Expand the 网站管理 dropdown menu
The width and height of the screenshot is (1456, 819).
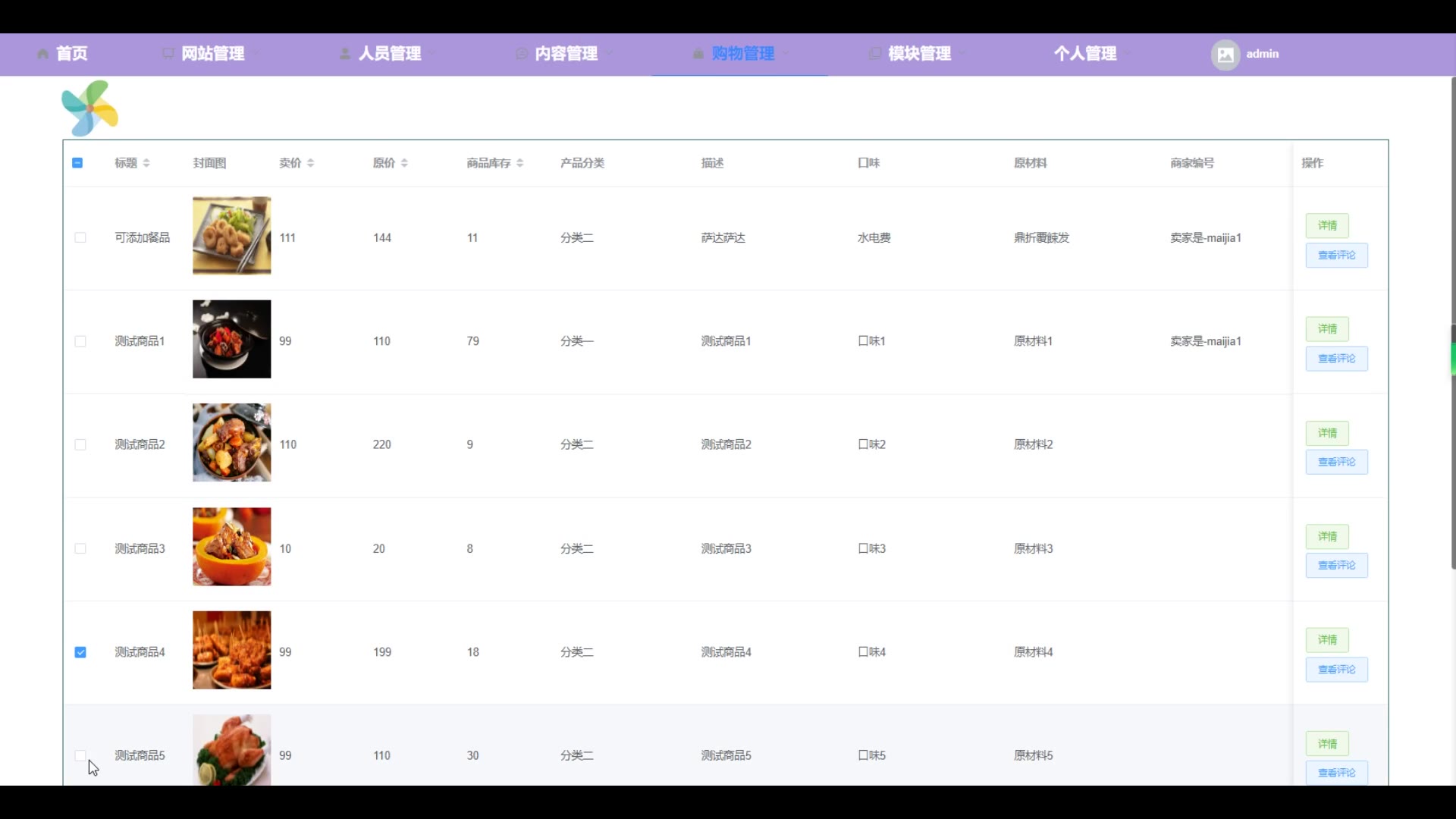point(212,54)
